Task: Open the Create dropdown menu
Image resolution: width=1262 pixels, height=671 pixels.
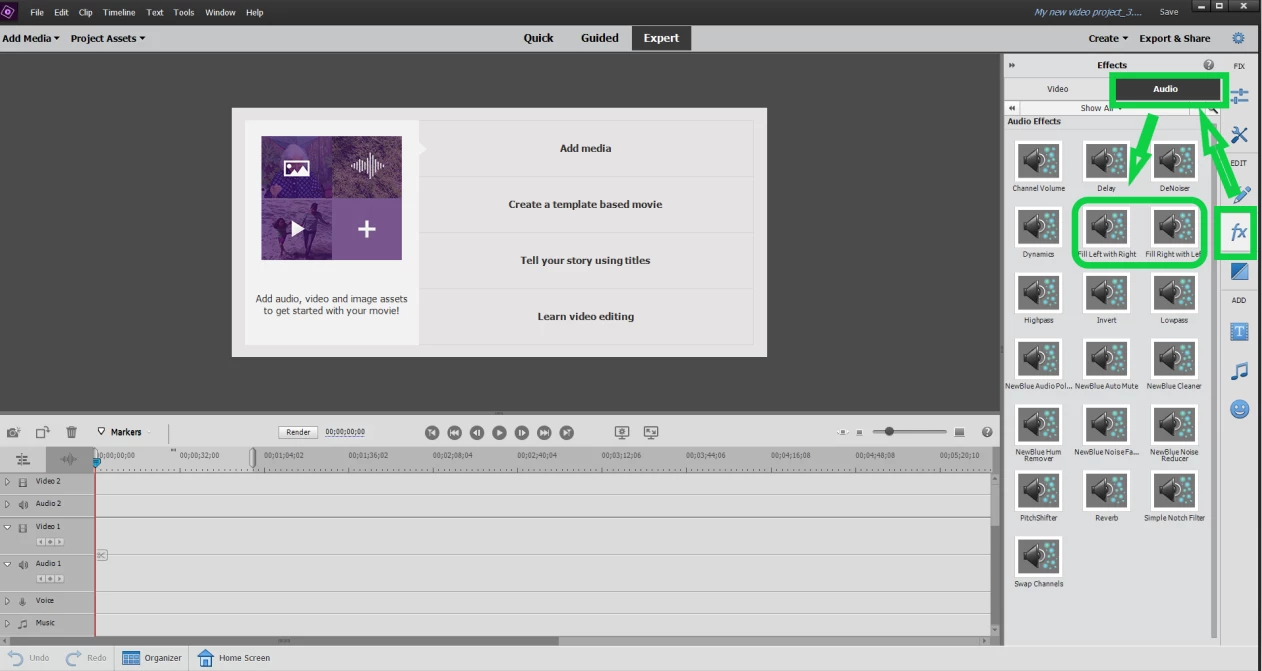Action: coord(1108,38)
